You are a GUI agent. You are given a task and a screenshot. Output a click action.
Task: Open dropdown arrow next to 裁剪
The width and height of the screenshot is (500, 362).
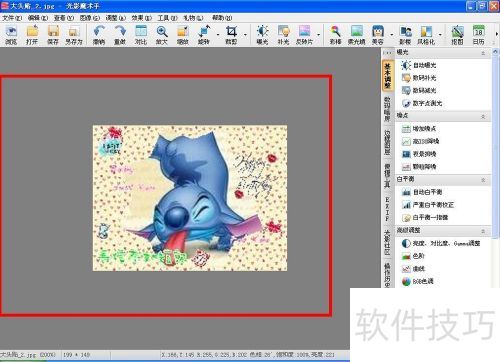(x=245, y=35)
